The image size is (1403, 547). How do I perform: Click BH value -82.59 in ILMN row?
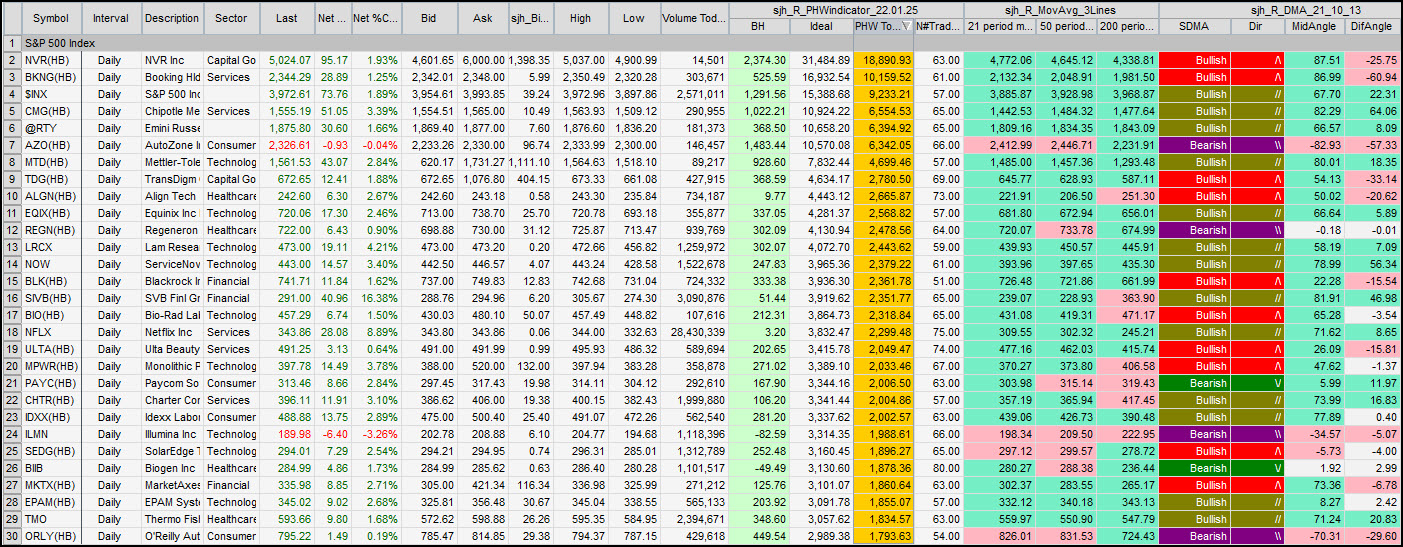pyautogui.click(x=760, y=434)
